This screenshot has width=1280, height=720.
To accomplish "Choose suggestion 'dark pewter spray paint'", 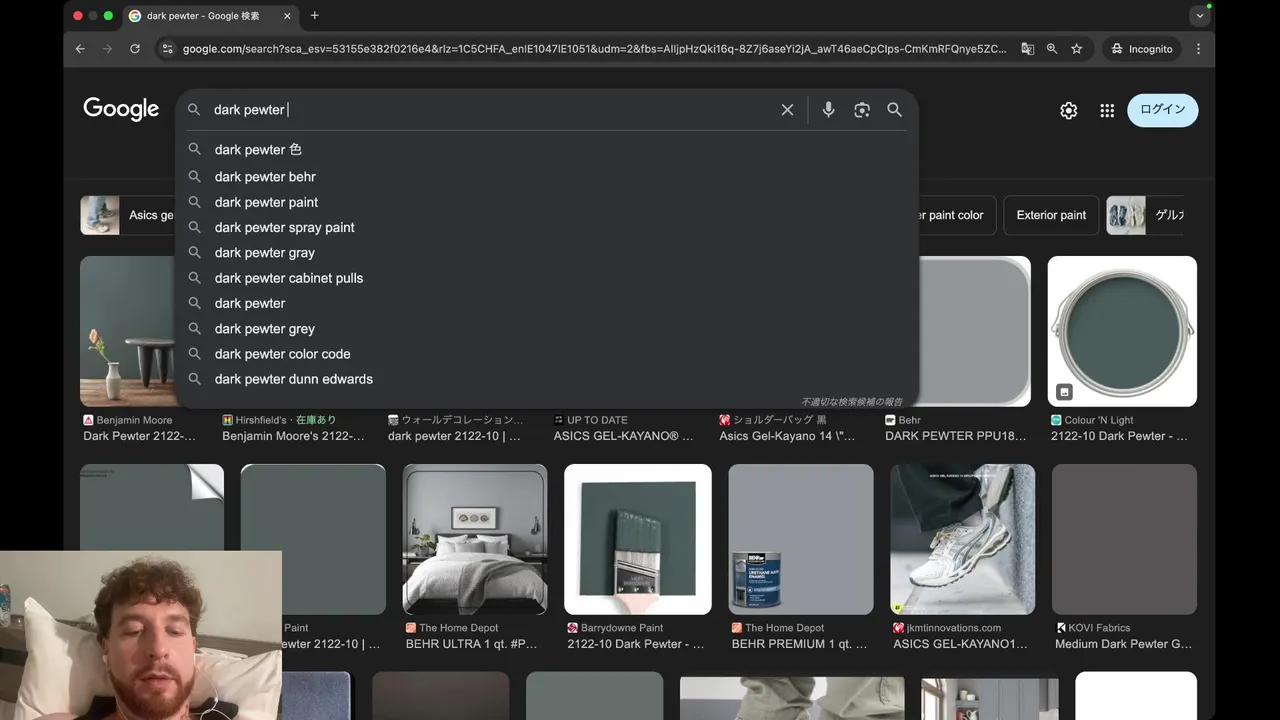I will pos(546,227).
